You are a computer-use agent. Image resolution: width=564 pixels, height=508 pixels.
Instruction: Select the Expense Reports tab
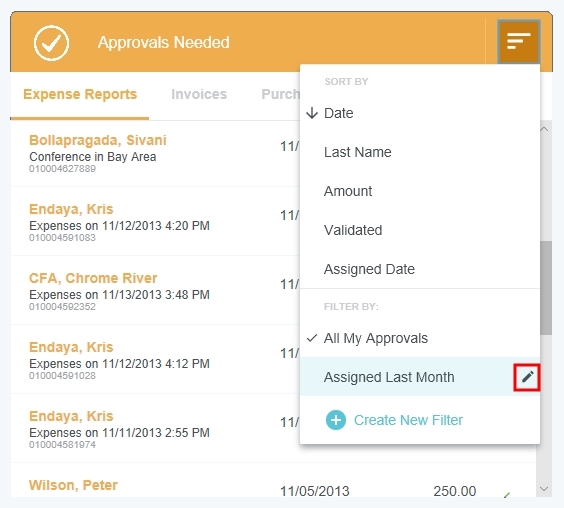[80, 94]
